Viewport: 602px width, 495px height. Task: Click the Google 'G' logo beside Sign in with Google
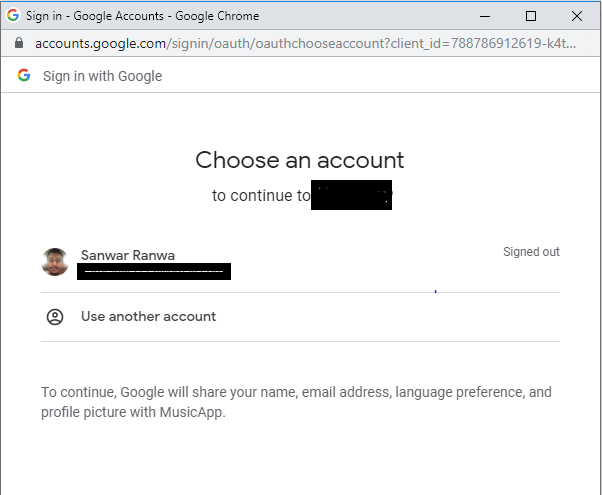24,76
